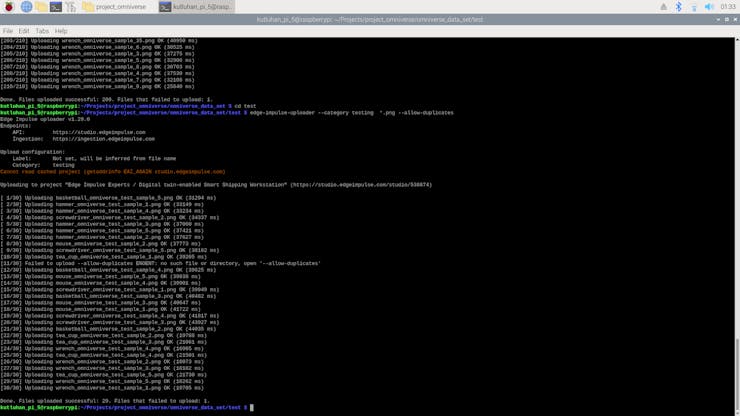This screenshot has width=740, height=416.
Task: Launch a new terminal from the taskbar launcher
Action: pos(56,7)
